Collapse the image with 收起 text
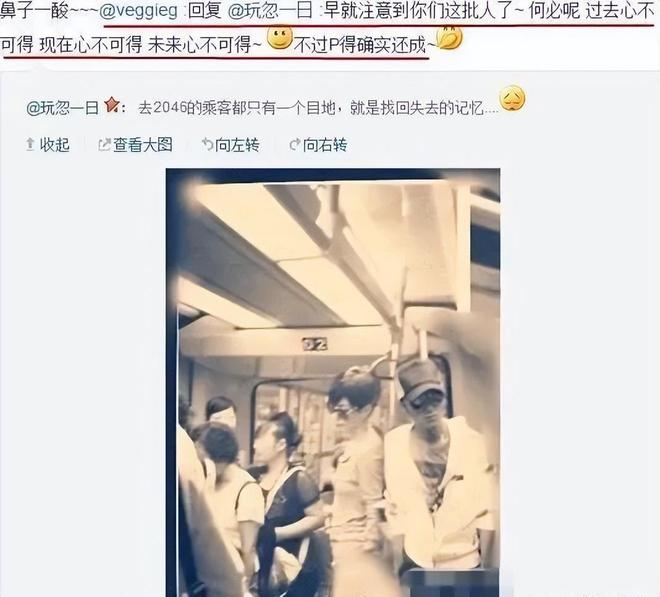Image resolution: width=660 pixels, height=597 pixels. [54, 145]
